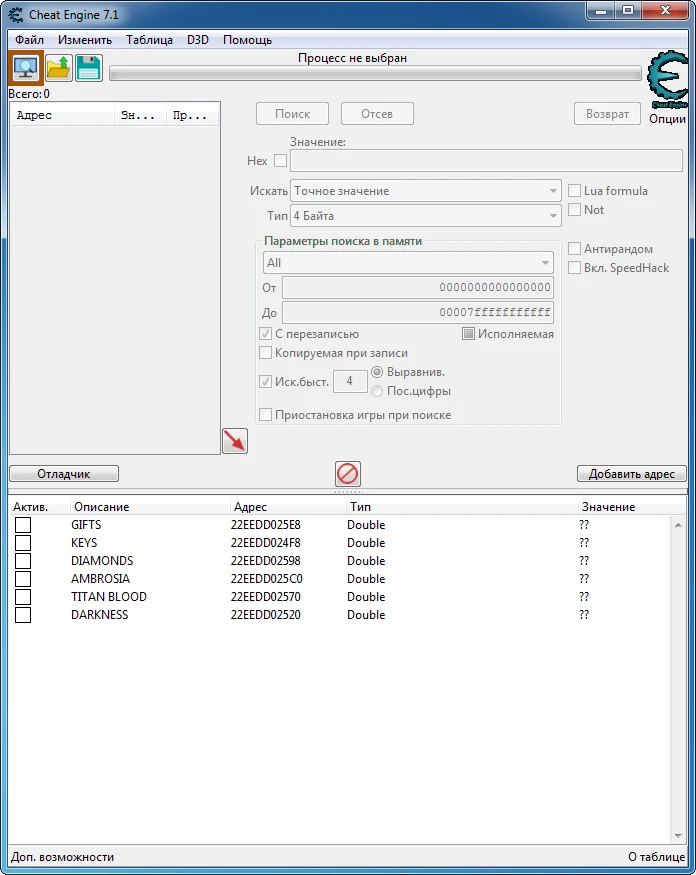Click the Cheat Engine title bar icon
This screenshot has height=875, width=696.
(x=17, y=15)
